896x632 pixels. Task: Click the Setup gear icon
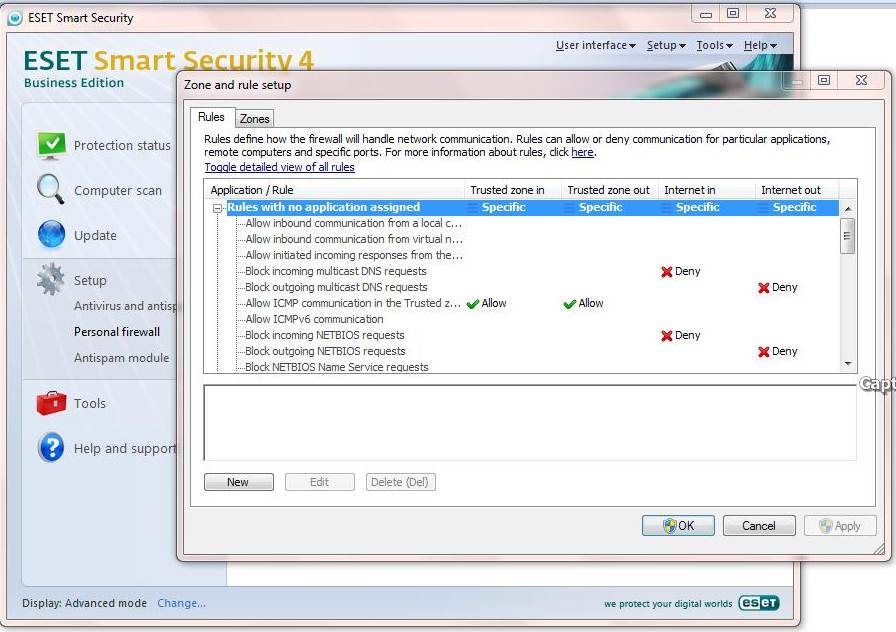pos(50,279)
